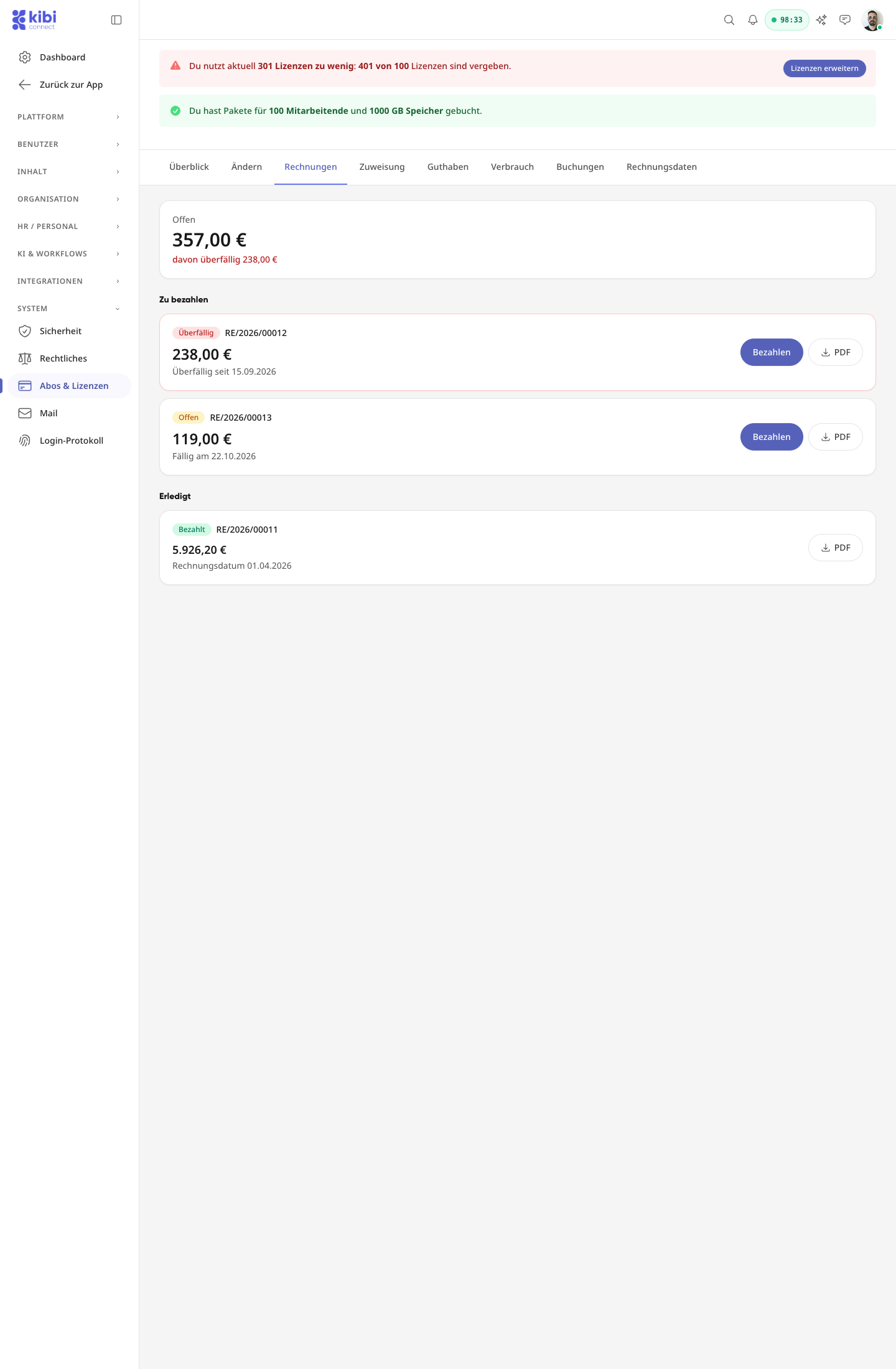Switch to the Guthaben tab
This screenshot has height=1369, width=896.
[448, 167]
